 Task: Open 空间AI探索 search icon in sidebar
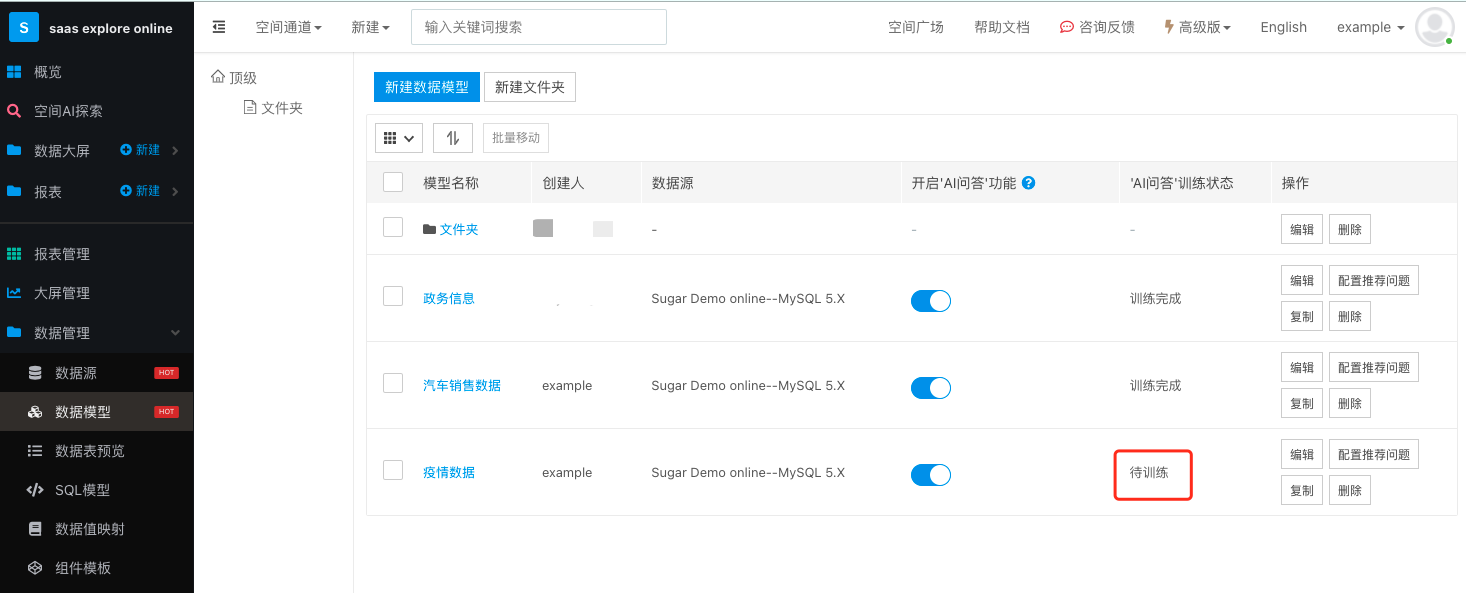pos(14,111)
